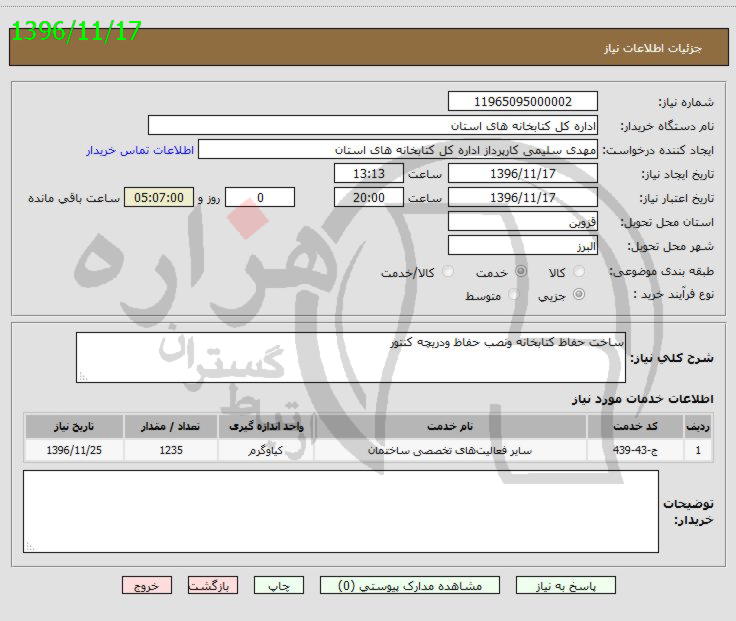Screen dimensions: 736x621
Task: Click the validity time field 20:00
Action: 369,197
